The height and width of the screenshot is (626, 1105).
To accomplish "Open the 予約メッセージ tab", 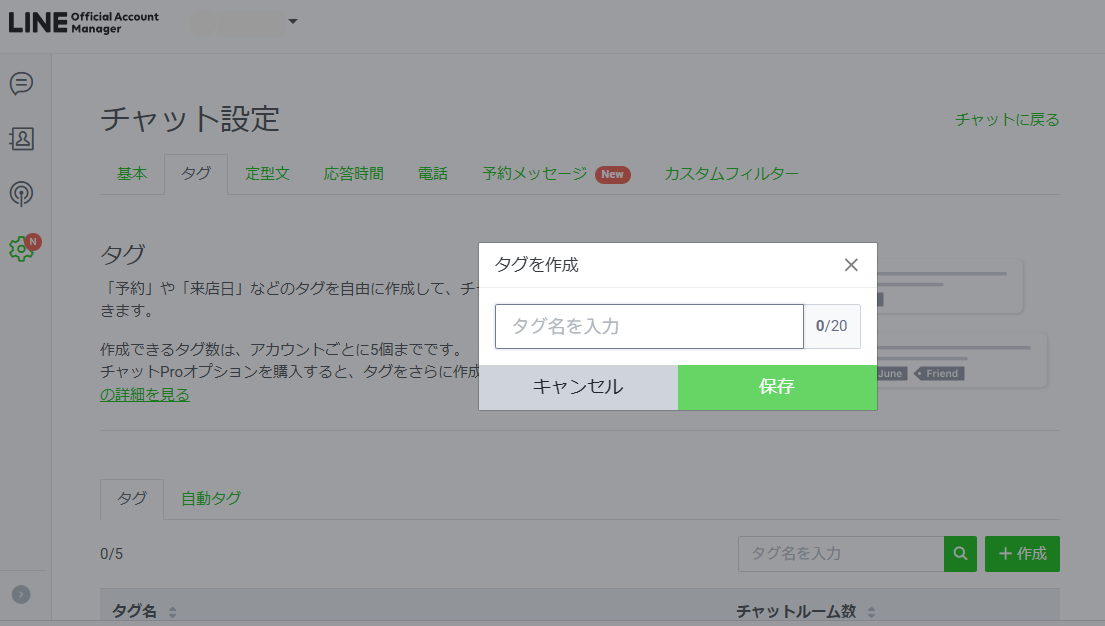I will click(535, 174).
